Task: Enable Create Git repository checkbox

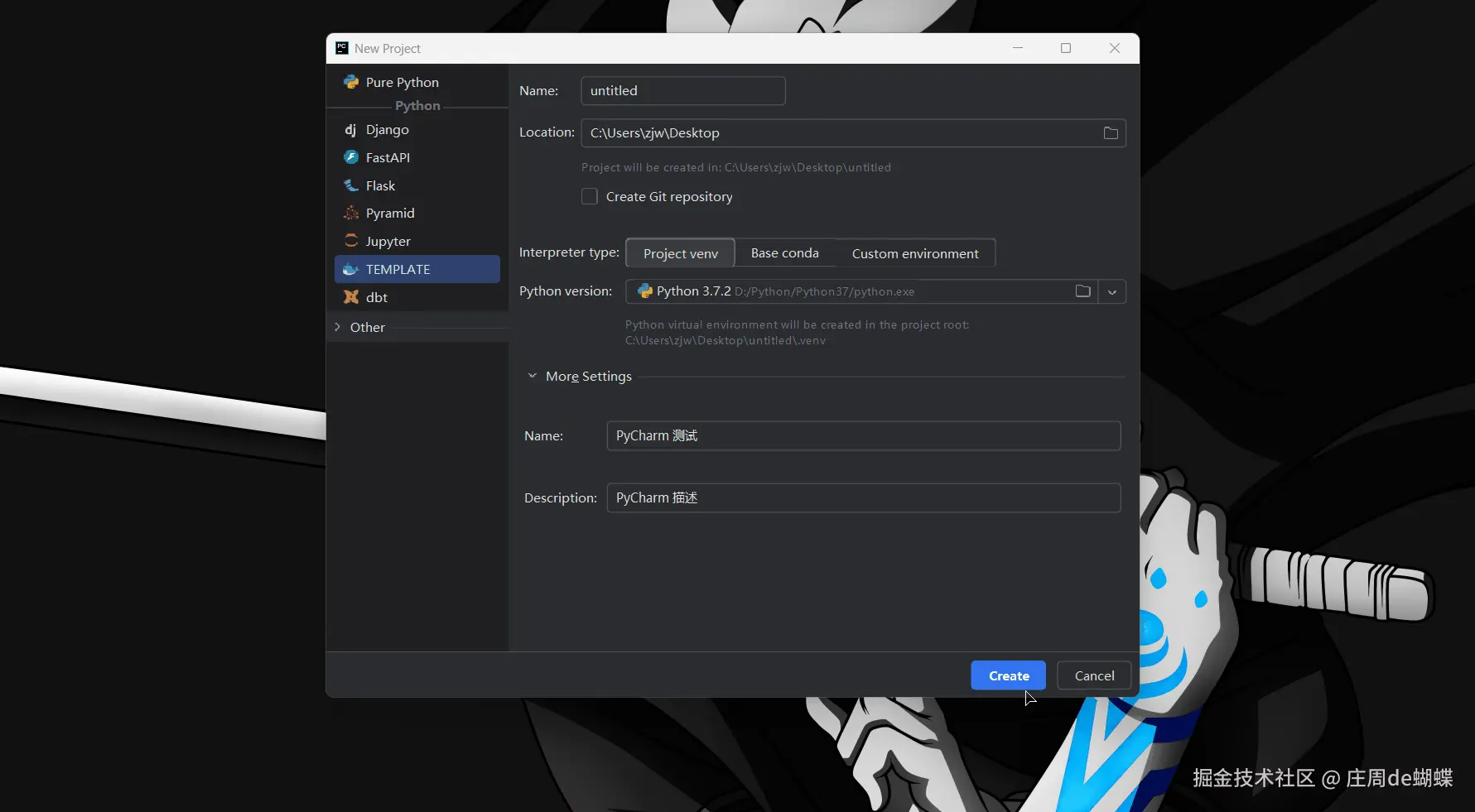Action: (x=590, y=196)
